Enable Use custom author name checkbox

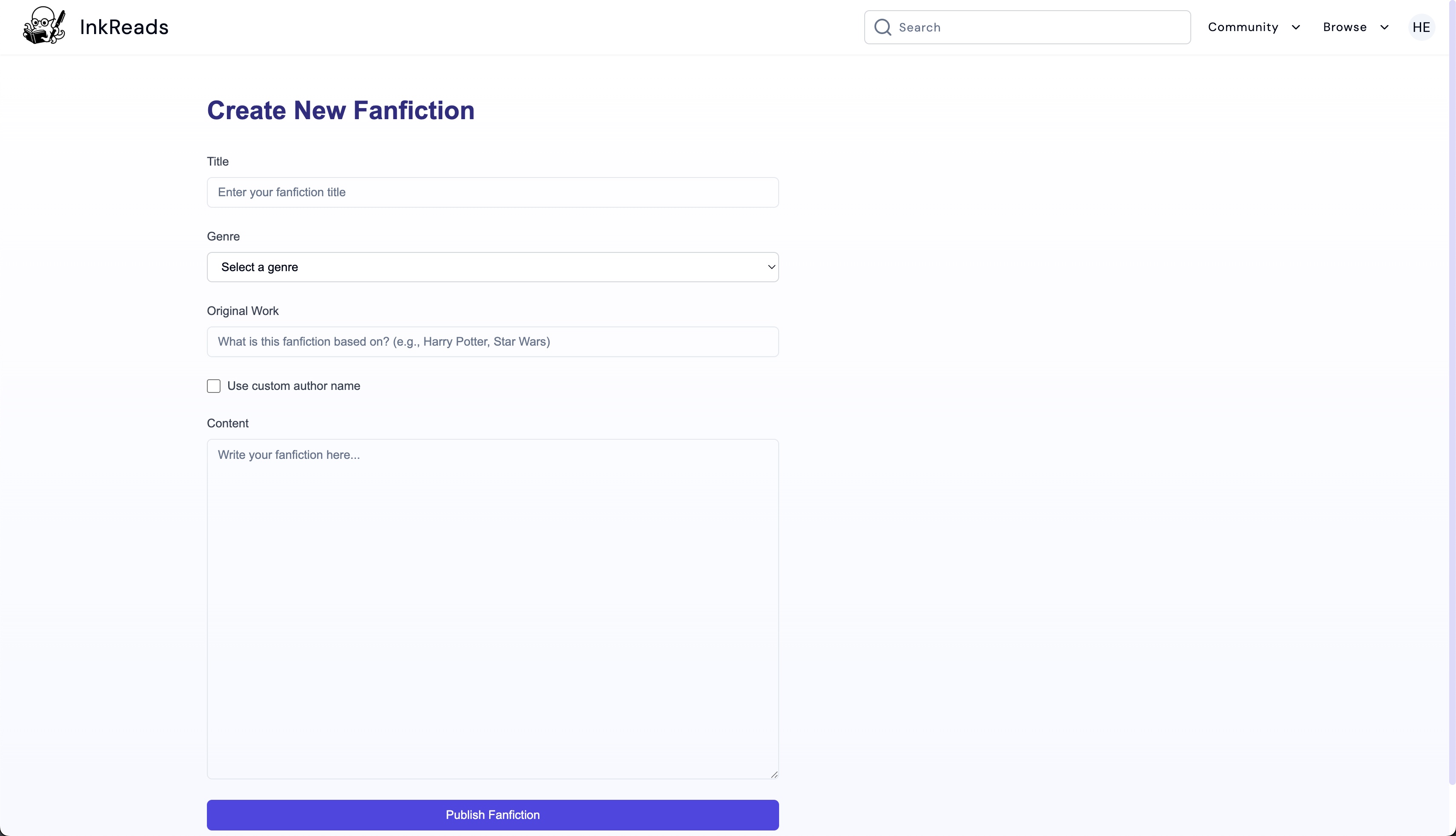(x=214, y=386)
